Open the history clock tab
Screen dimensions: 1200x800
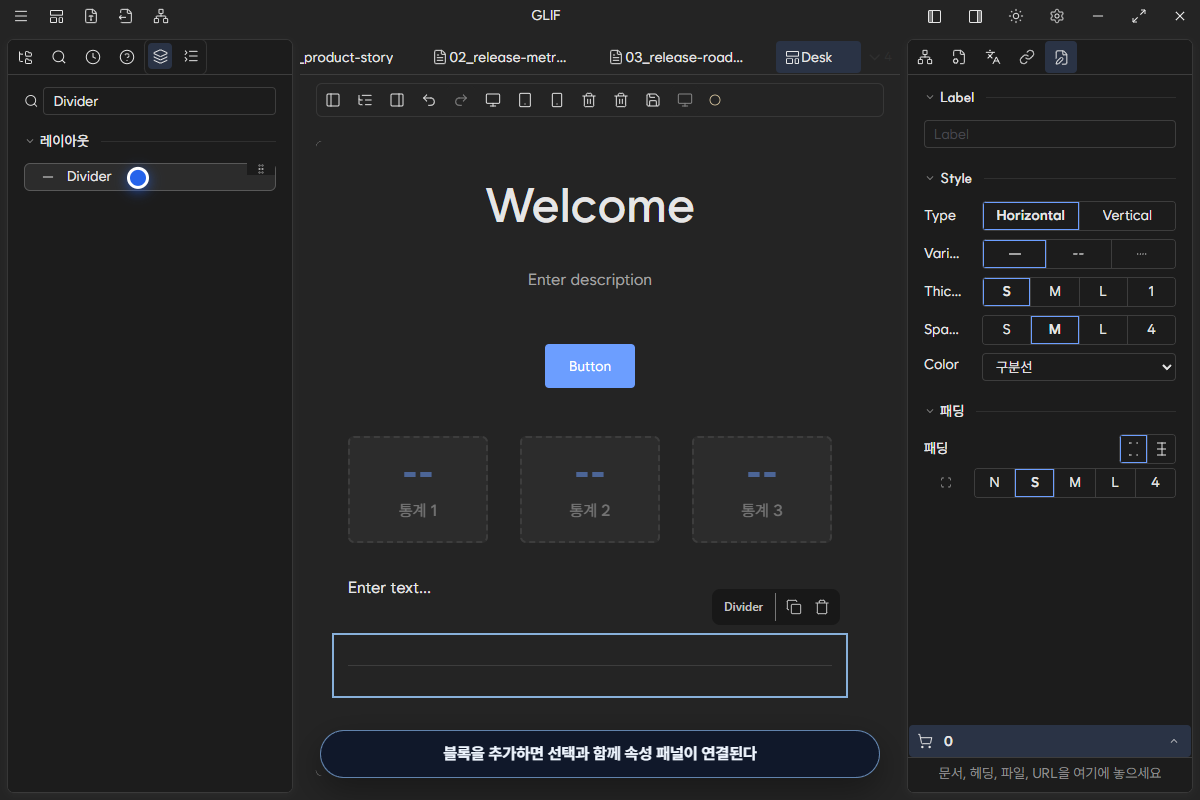click(93, 57)
